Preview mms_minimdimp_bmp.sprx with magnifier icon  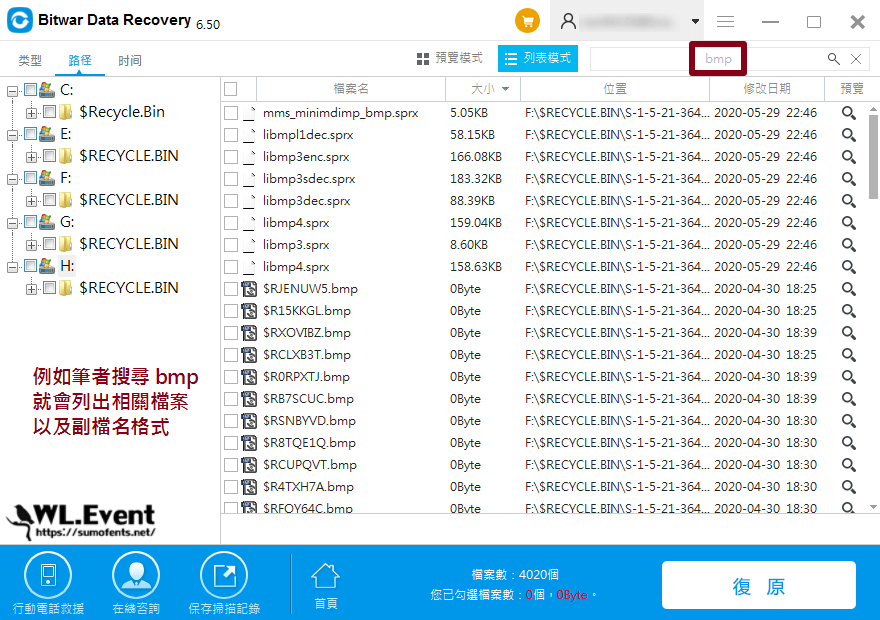click(849, 113)
